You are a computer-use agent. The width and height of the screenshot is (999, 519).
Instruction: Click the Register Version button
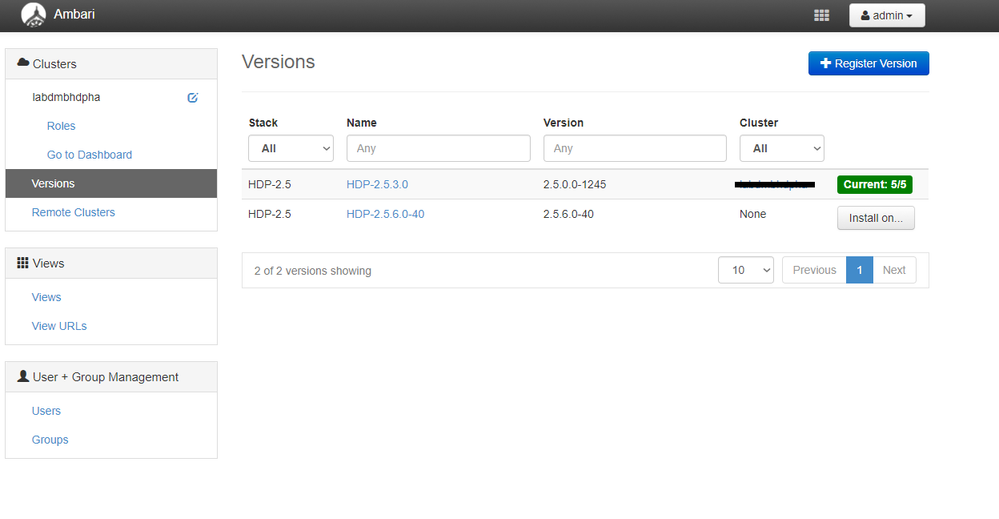[868, 63]
